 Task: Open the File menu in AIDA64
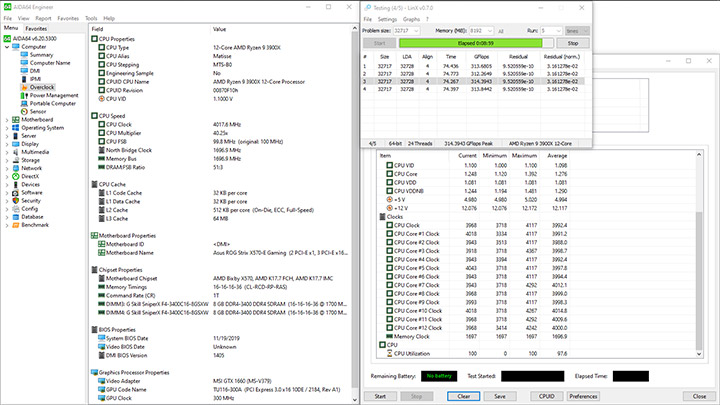8,18
